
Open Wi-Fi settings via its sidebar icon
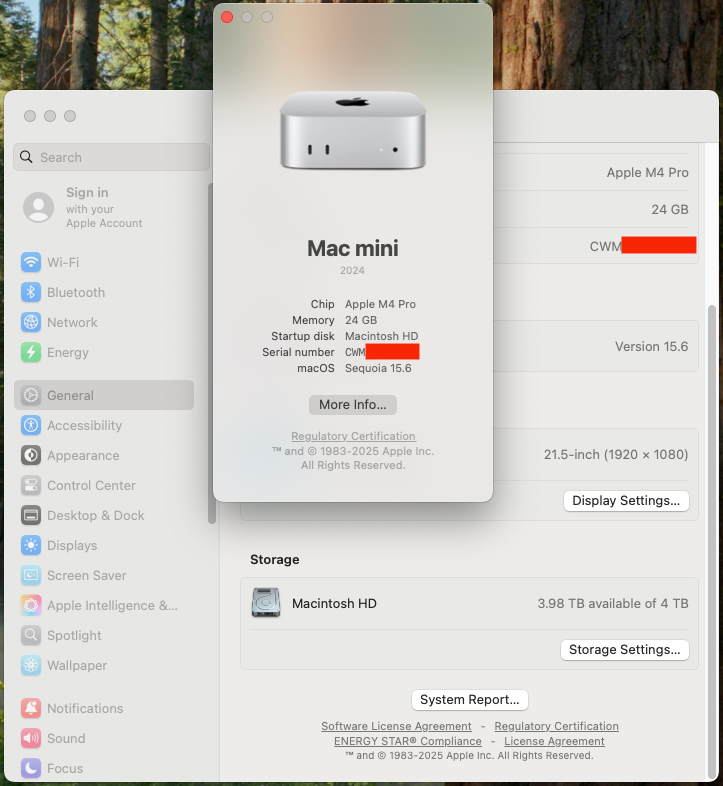[x=31, y=262]
